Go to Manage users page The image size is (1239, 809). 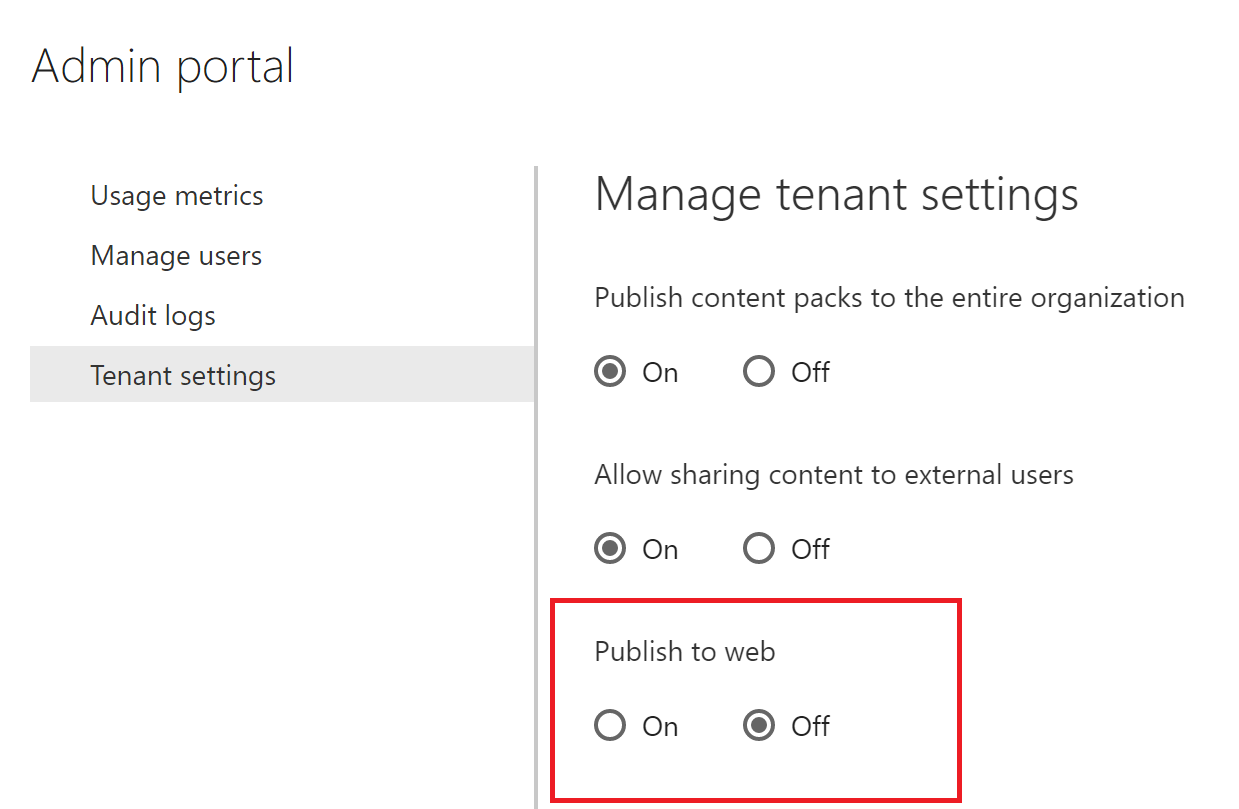[176, 256]
